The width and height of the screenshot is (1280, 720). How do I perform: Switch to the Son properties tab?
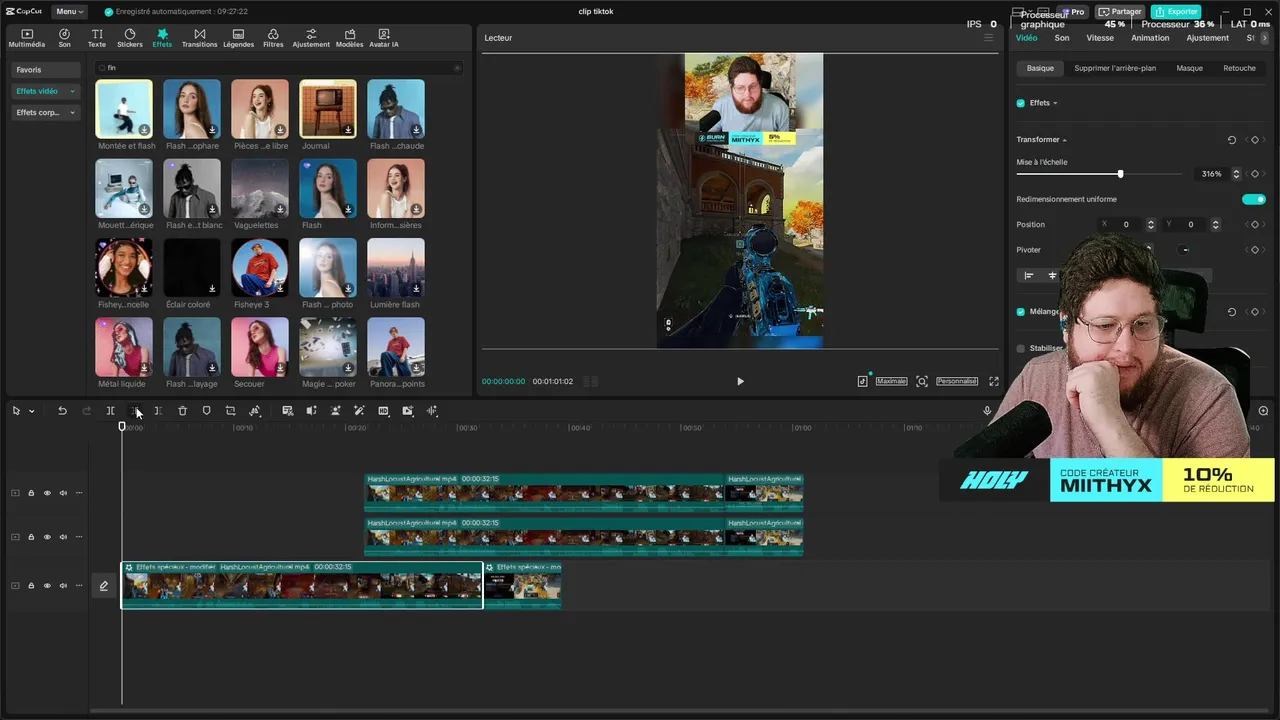[1062, 38]
